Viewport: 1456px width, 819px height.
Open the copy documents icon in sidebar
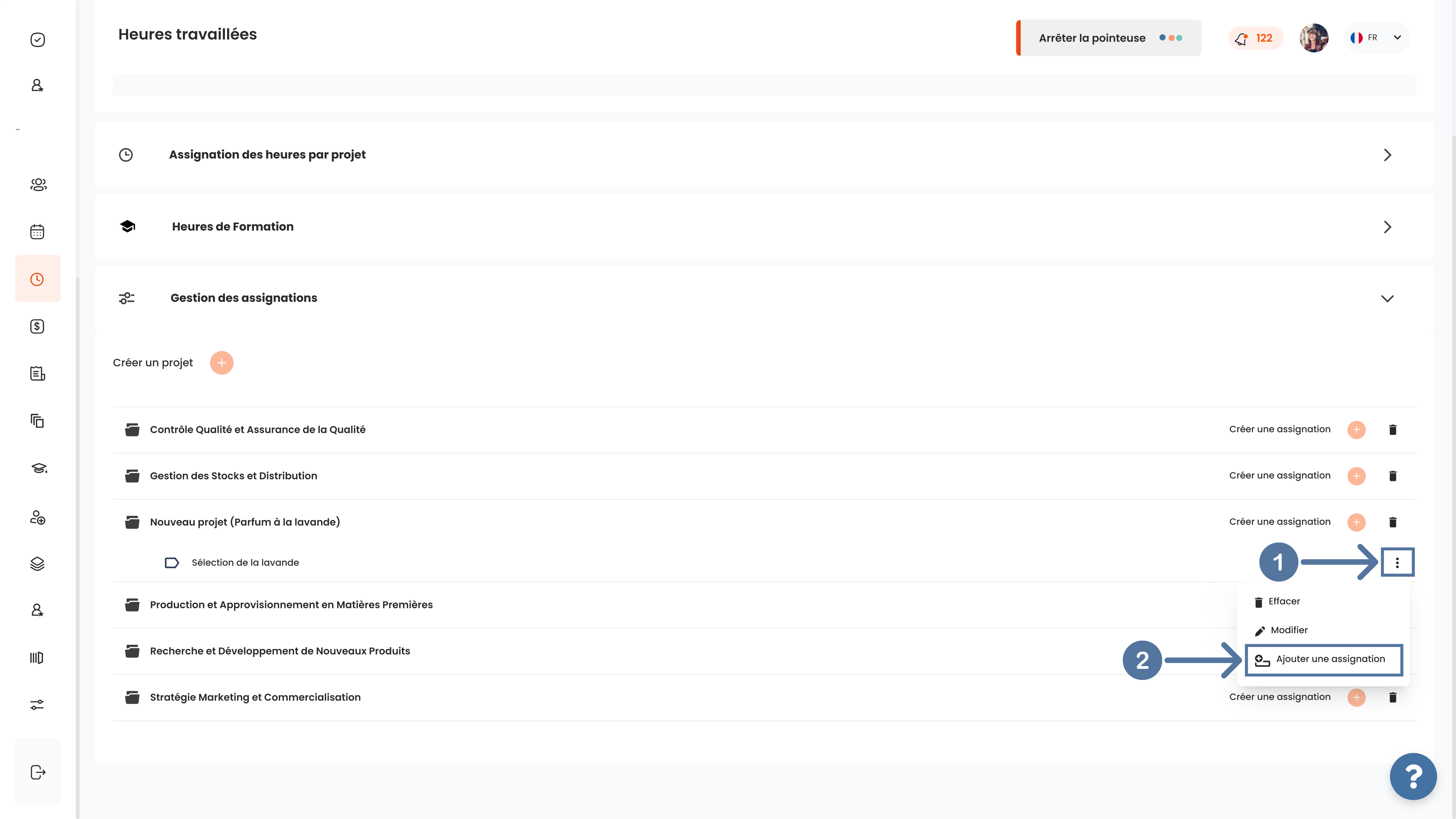pyautogui.click(x=37, y=421)
